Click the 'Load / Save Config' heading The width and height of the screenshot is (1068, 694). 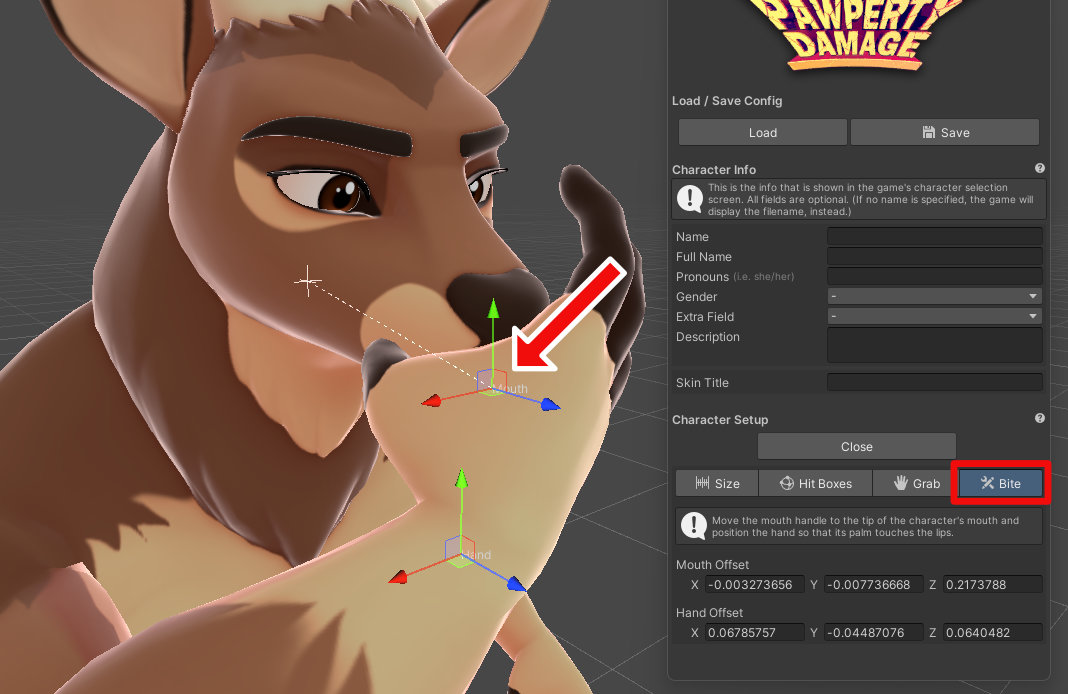727,101
